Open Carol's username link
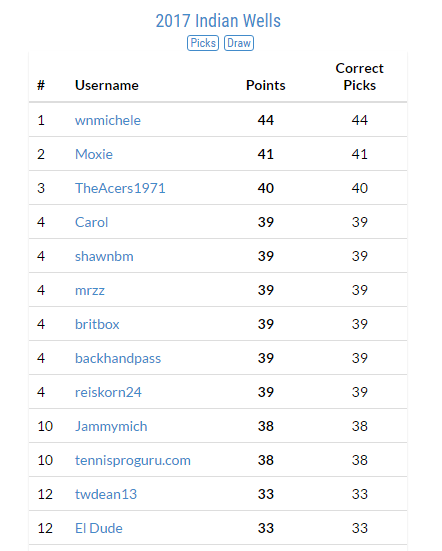 [91, 222]
